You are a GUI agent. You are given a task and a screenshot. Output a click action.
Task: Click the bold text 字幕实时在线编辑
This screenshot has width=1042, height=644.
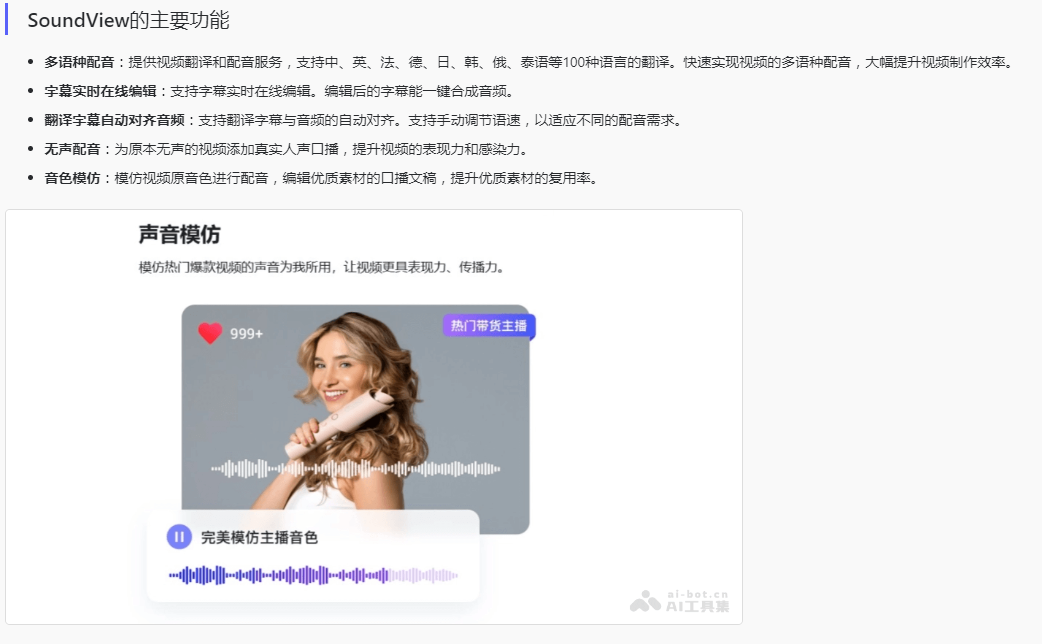(100, 91)
